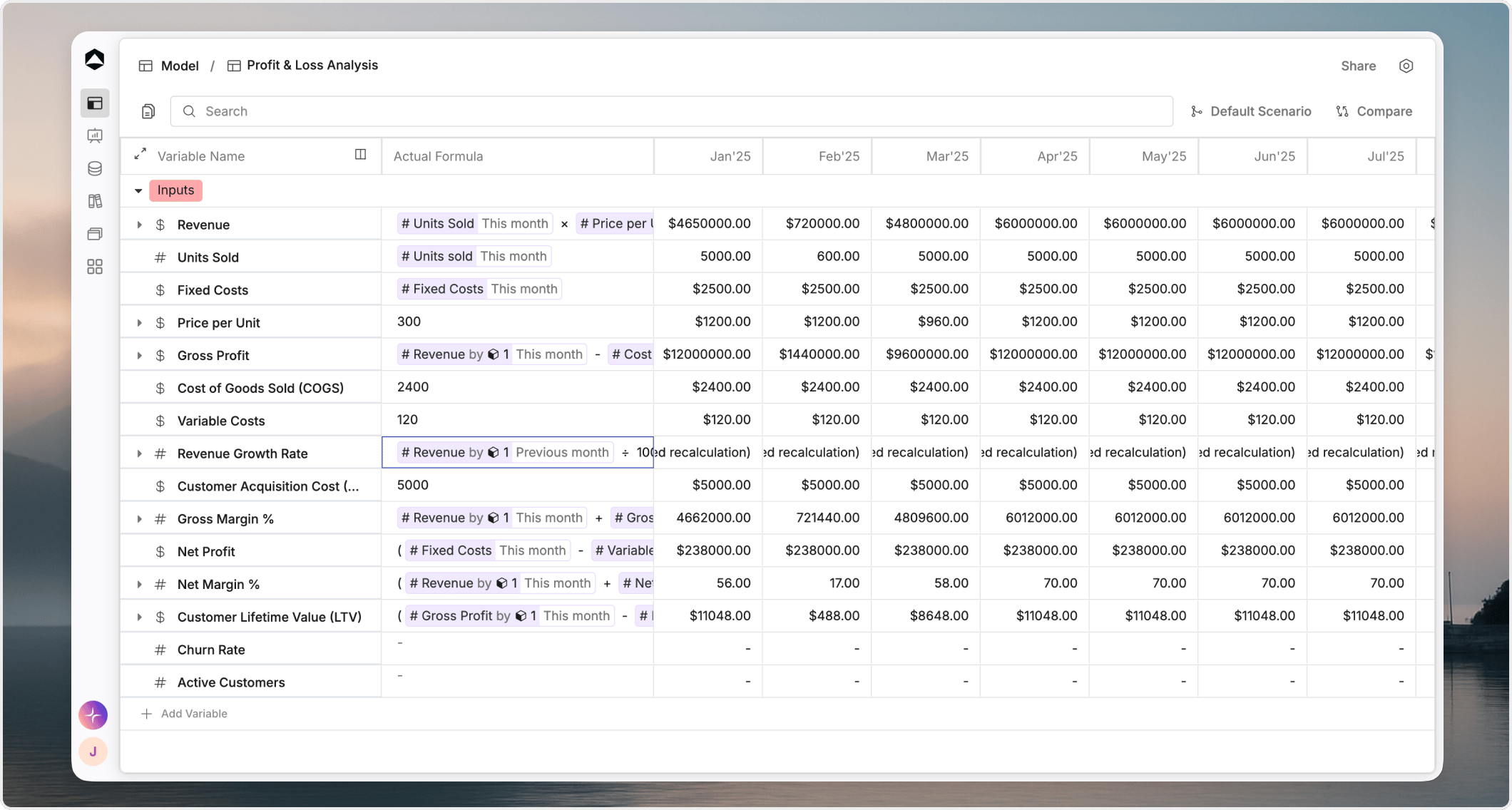The height and width of the screenshot is (810, 1512).
Task: Select the Active Customers row name
Action: 231,682
